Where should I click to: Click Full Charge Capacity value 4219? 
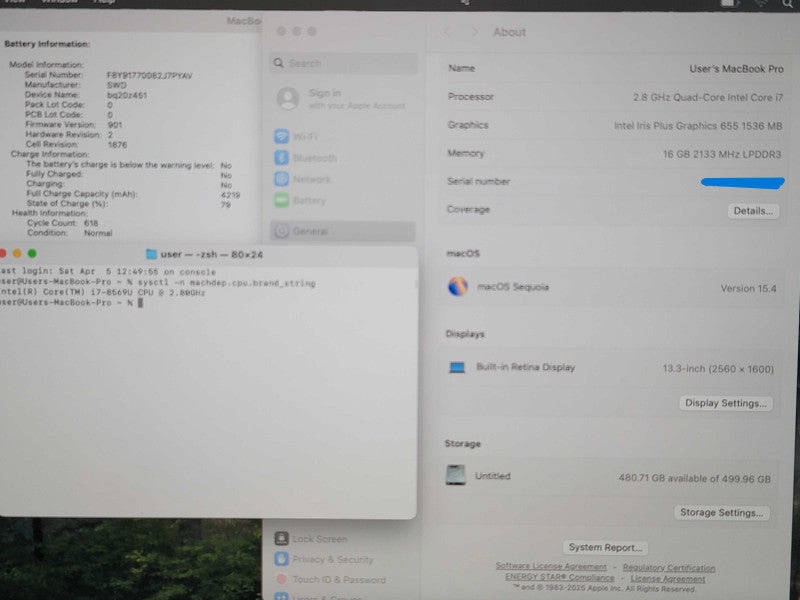230,194
